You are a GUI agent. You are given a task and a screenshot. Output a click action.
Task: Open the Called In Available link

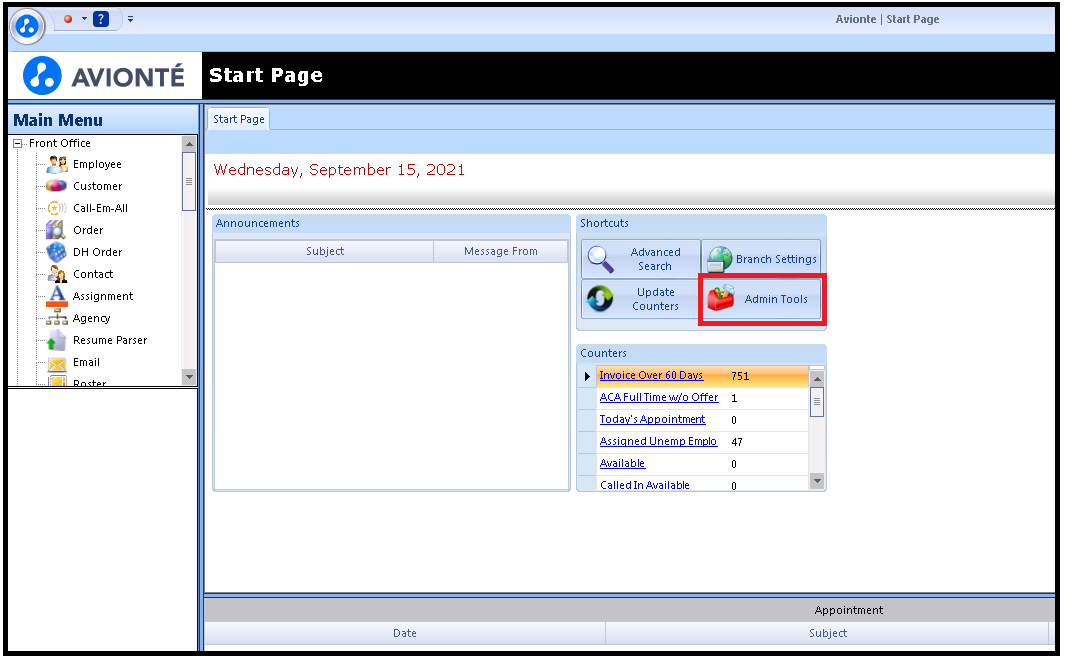pos(644,485)
